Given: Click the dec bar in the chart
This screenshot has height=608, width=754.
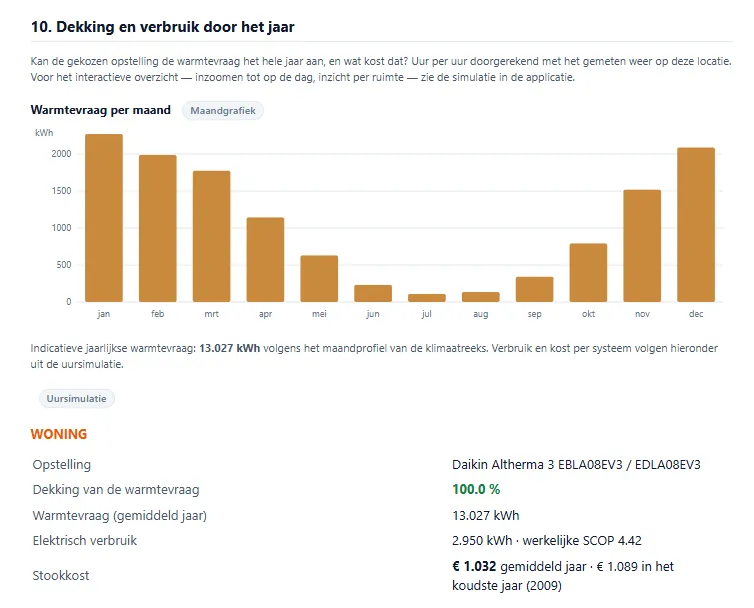Looking at the screenshot, I should [696, 225].
